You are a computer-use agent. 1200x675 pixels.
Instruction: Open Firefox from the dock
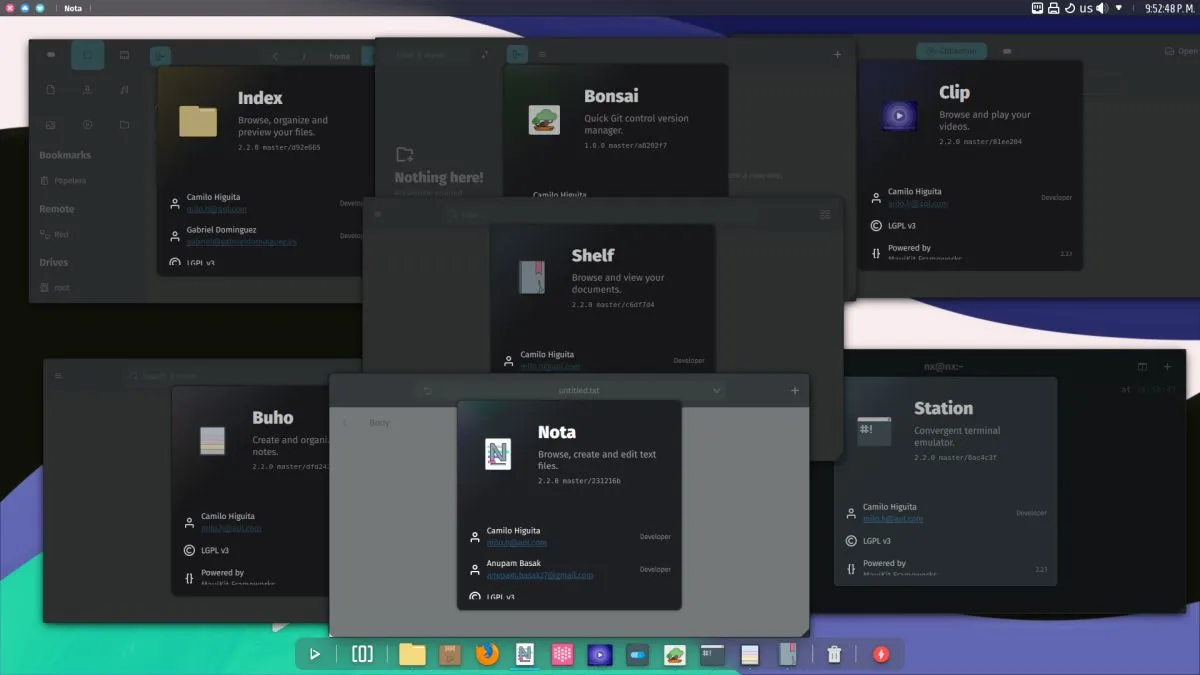click(487, 654)
